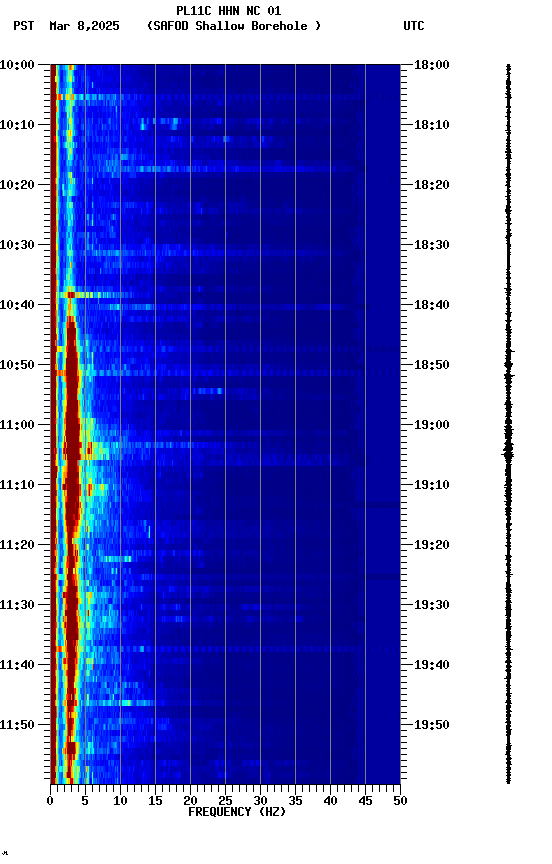Screen dimensions: 552x864
Task: Click the 11:20 PST time label
Action: [17, 545]
